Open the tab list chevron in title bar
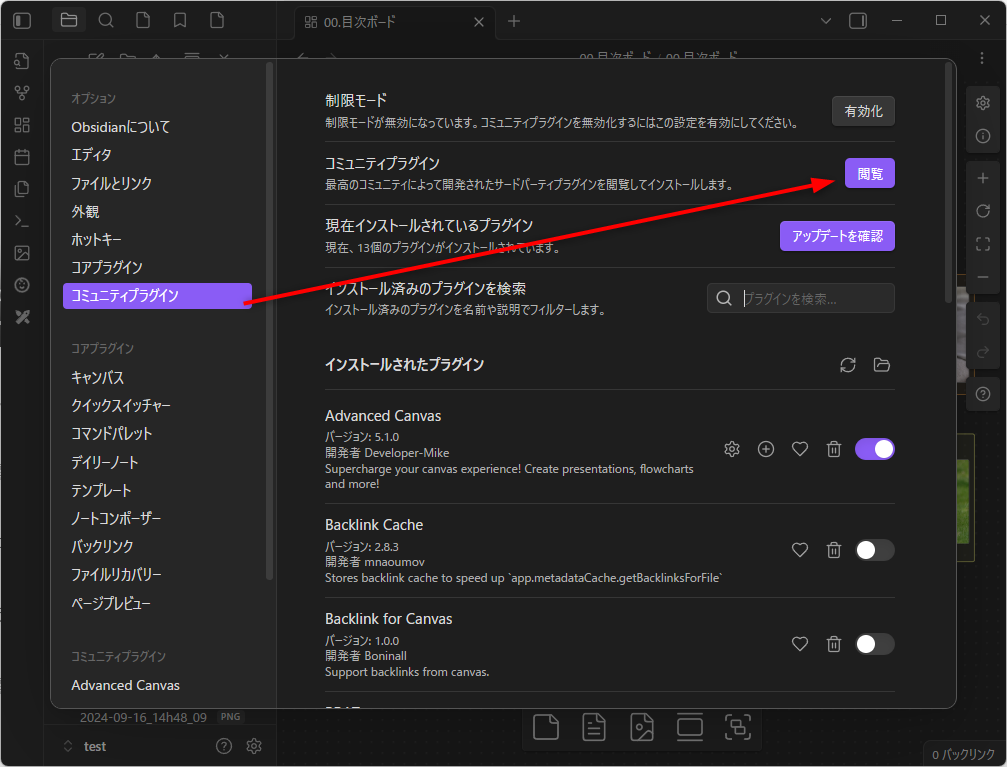This screenshot has height=767, width=1007. point(826,21)
